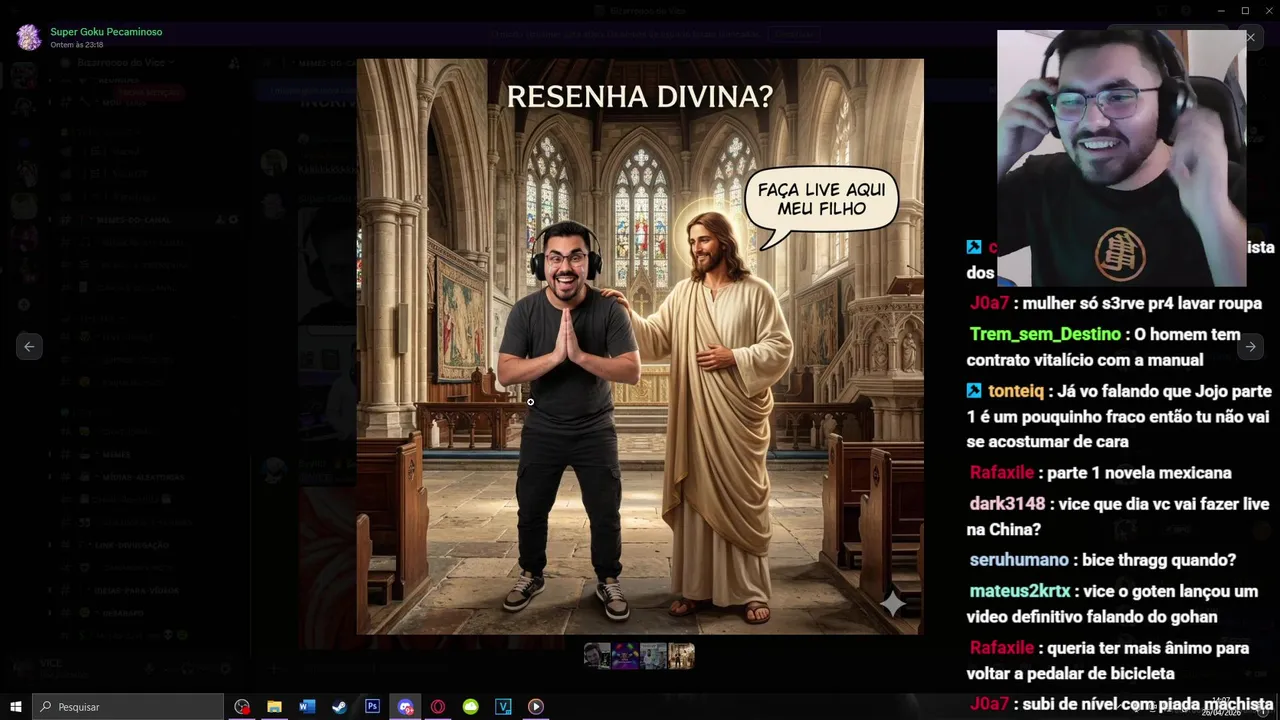Open Steam from the taskbar

pos(340,707)
